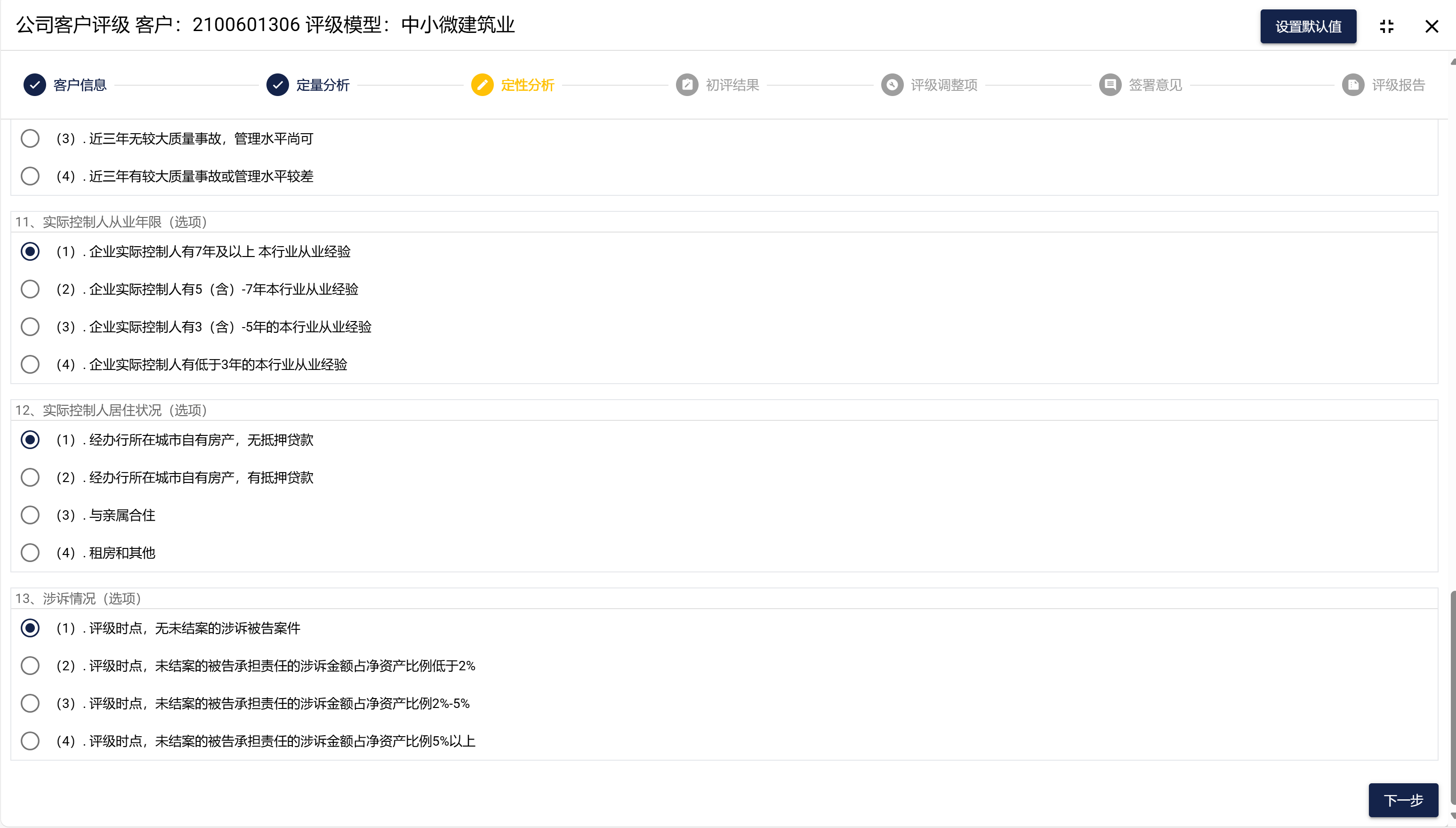Select 近三年有较大质量事故或管理水平较差 option
The image size is (1456, 828).
pyautogui.click(x=30, y=177)
